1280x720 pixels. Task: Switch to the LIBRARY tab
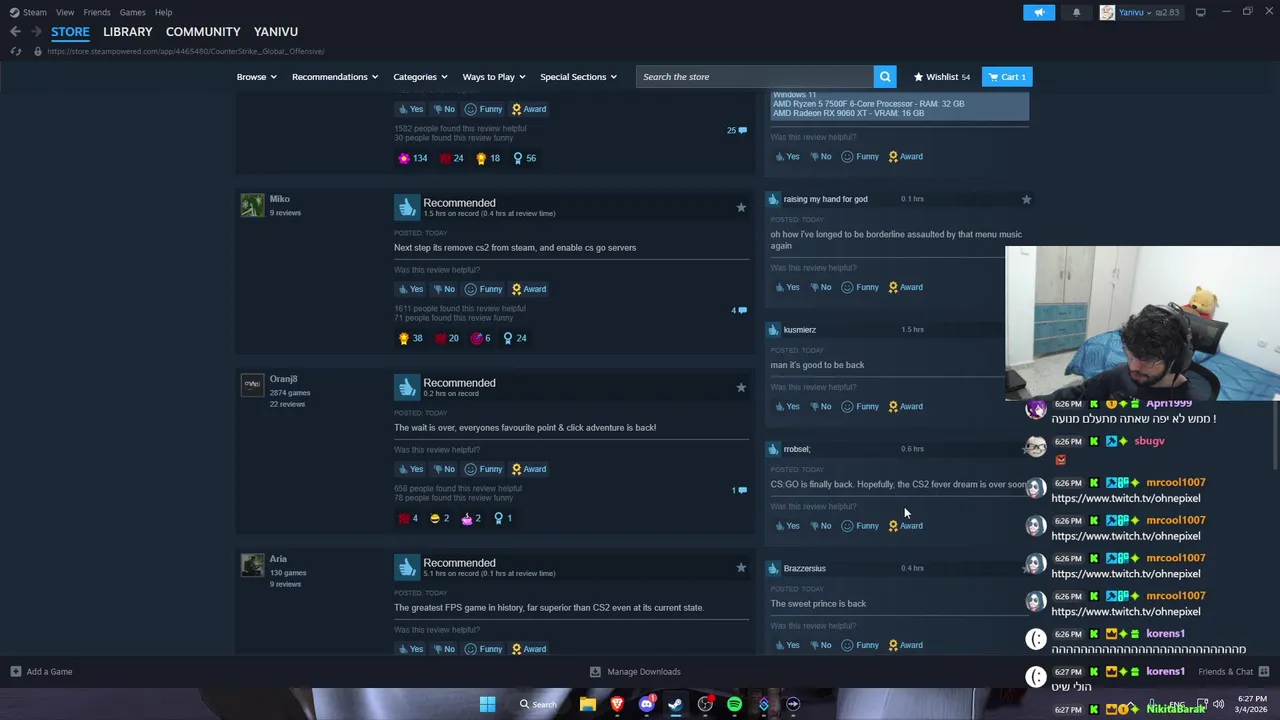point(128,32)
